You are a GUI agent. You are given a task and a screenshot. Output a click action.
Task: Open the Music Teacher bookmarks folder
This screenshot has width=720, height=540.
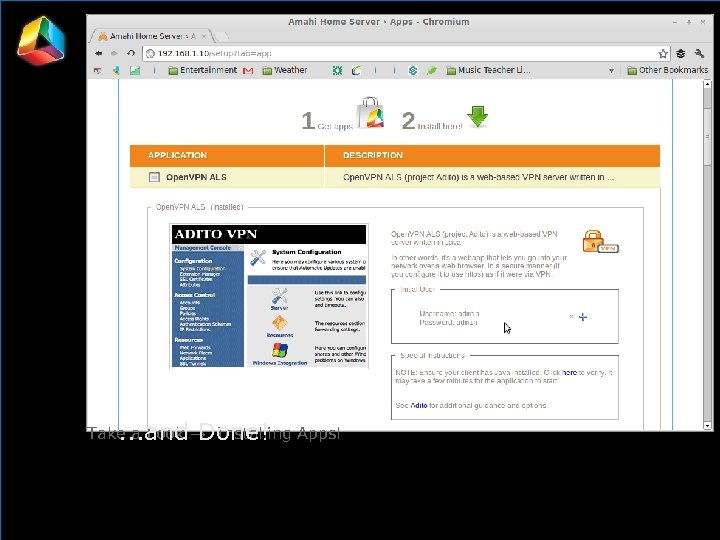488,70
